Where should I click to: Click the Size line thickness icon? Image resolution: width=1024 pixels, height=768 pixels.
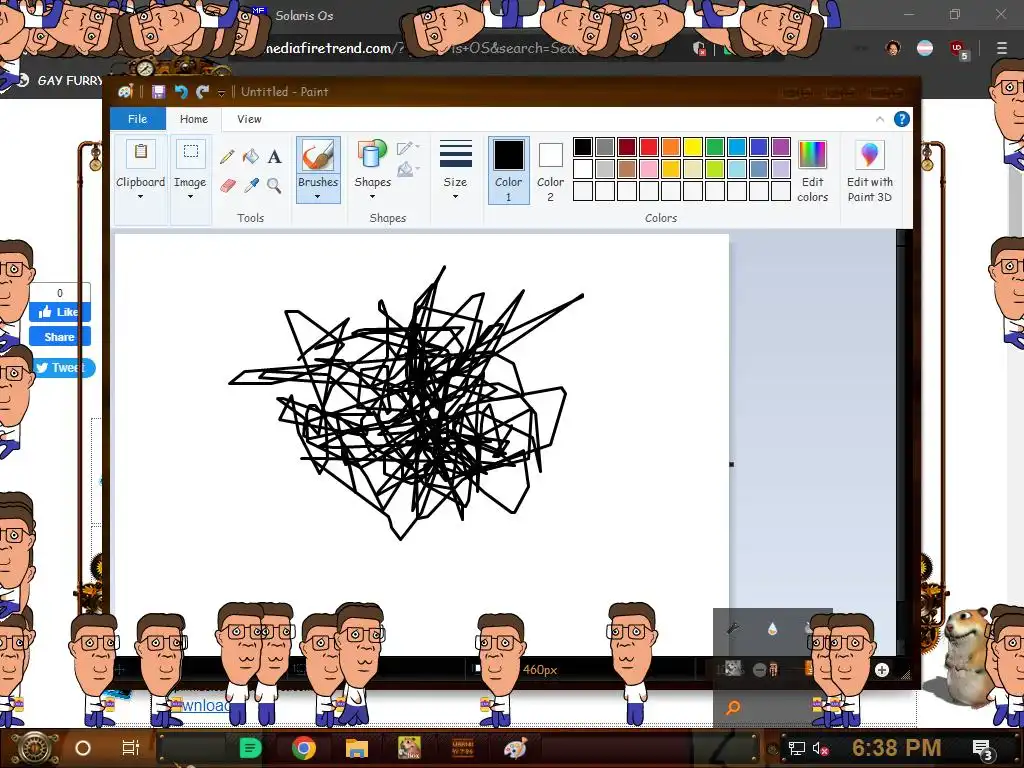[x=455, y=155]
